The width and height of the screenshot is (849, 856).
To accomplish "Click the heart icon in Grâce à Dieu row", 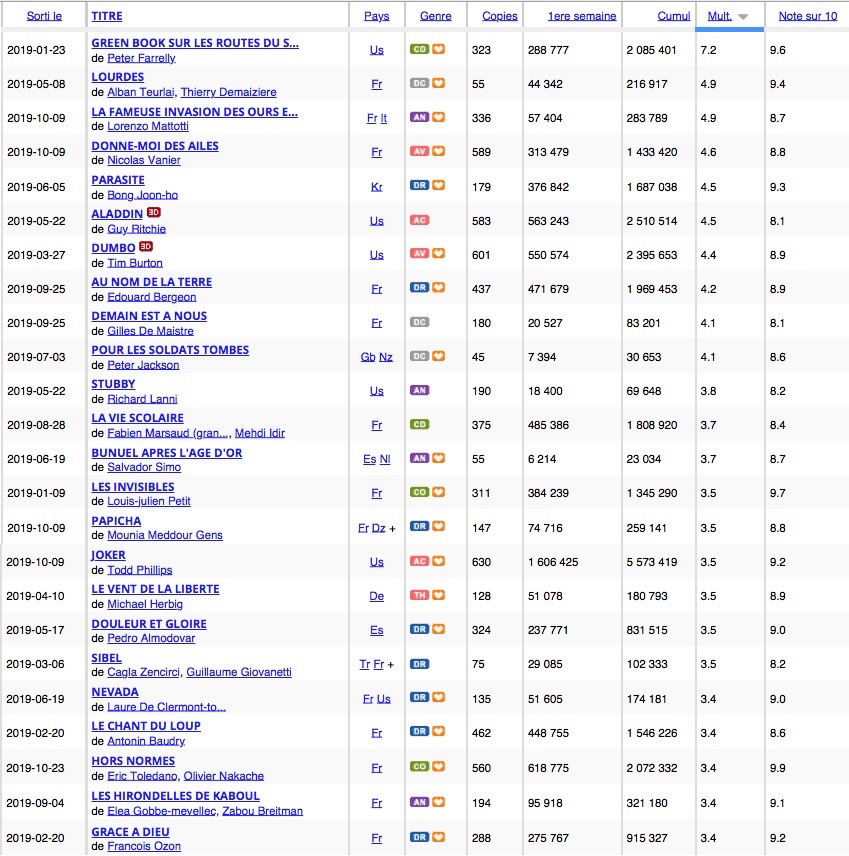I will (x=438, y=837).
